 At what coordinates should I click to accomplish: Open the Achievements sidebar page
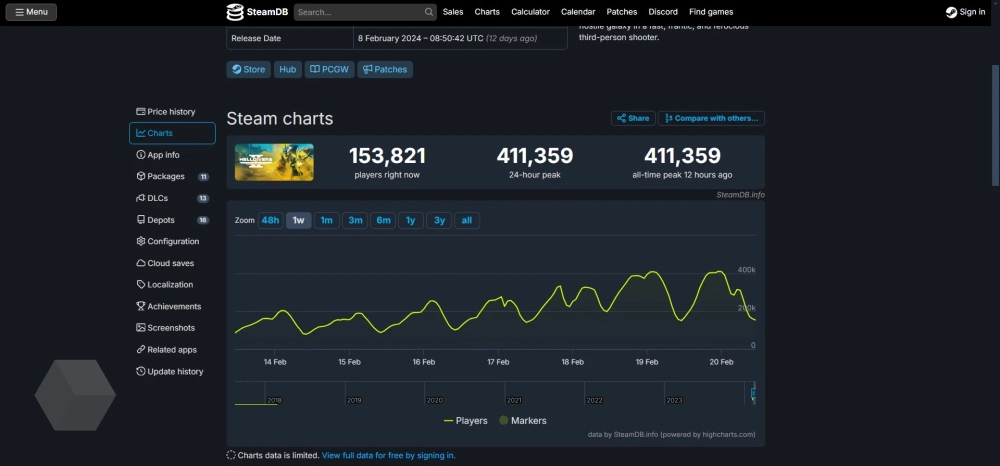tap(174, 307)
